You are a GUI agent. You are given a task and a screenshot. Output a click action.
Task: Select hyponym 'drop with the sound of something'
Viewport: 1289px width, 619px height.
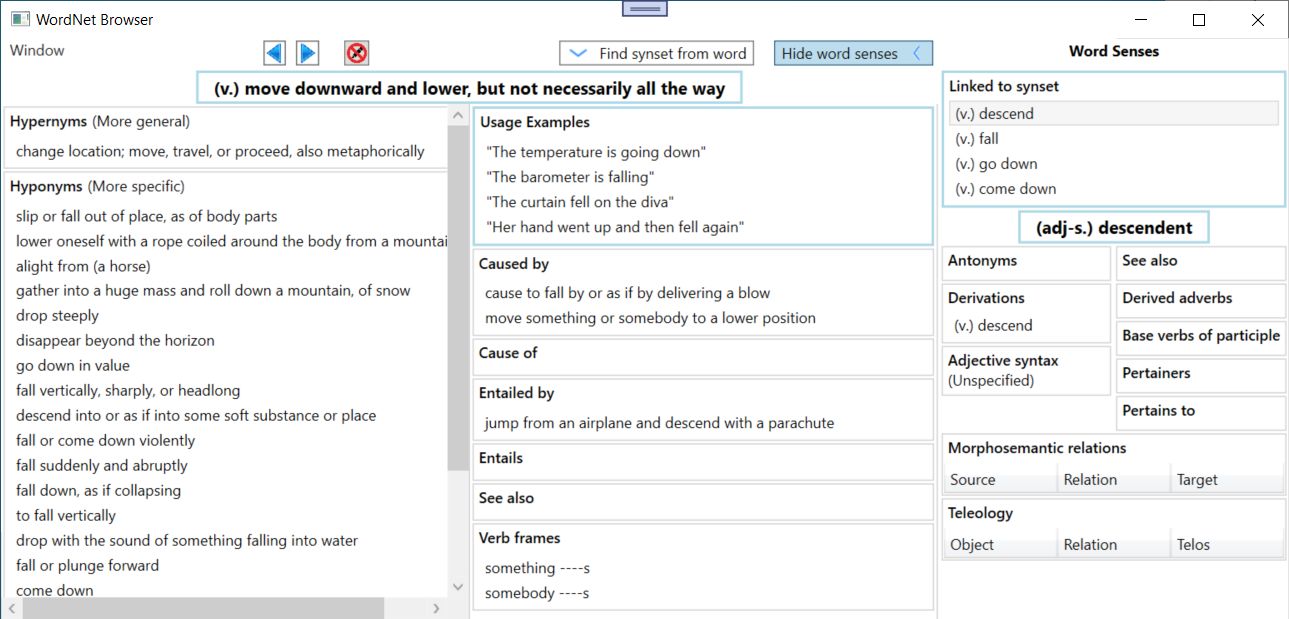pyautogui.click(x=187, y=541)
